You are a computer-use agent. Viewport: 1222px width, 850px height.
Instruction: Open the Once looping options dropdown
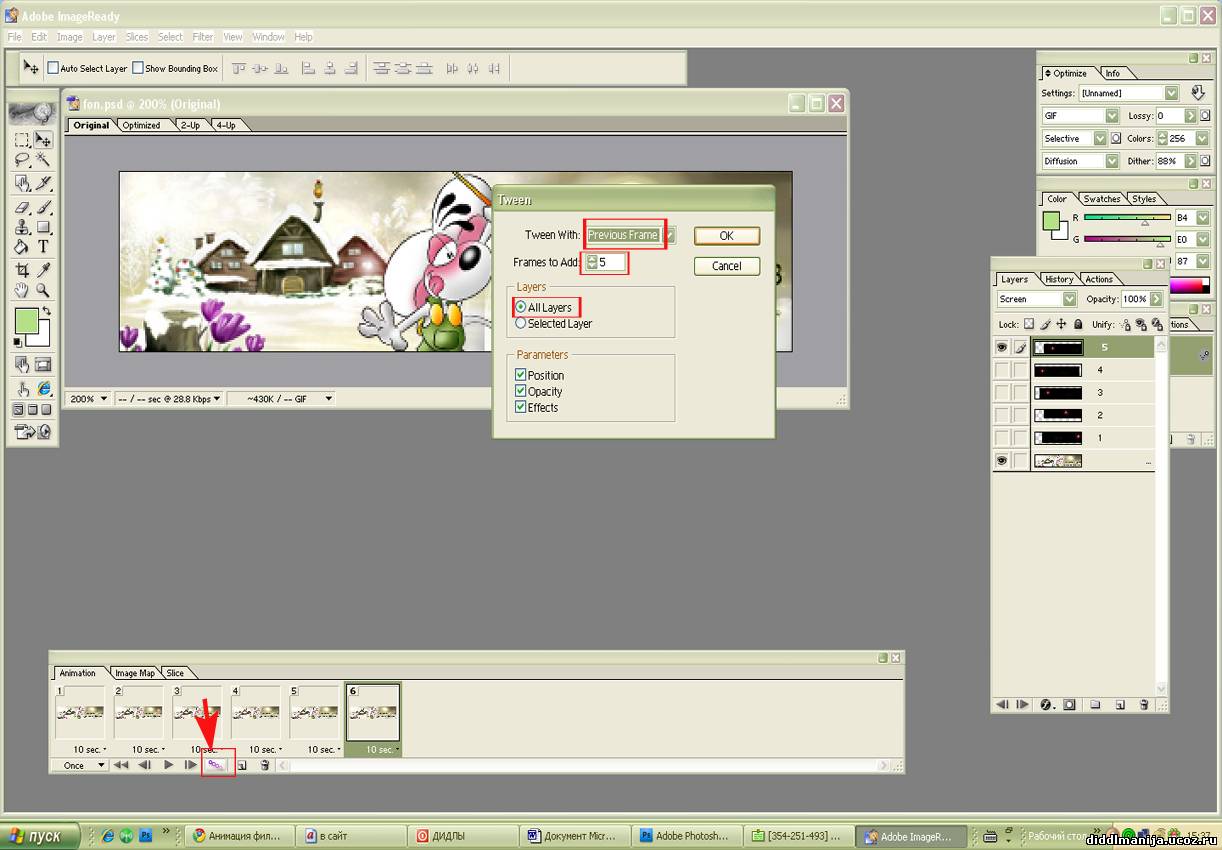click(80, 765)
